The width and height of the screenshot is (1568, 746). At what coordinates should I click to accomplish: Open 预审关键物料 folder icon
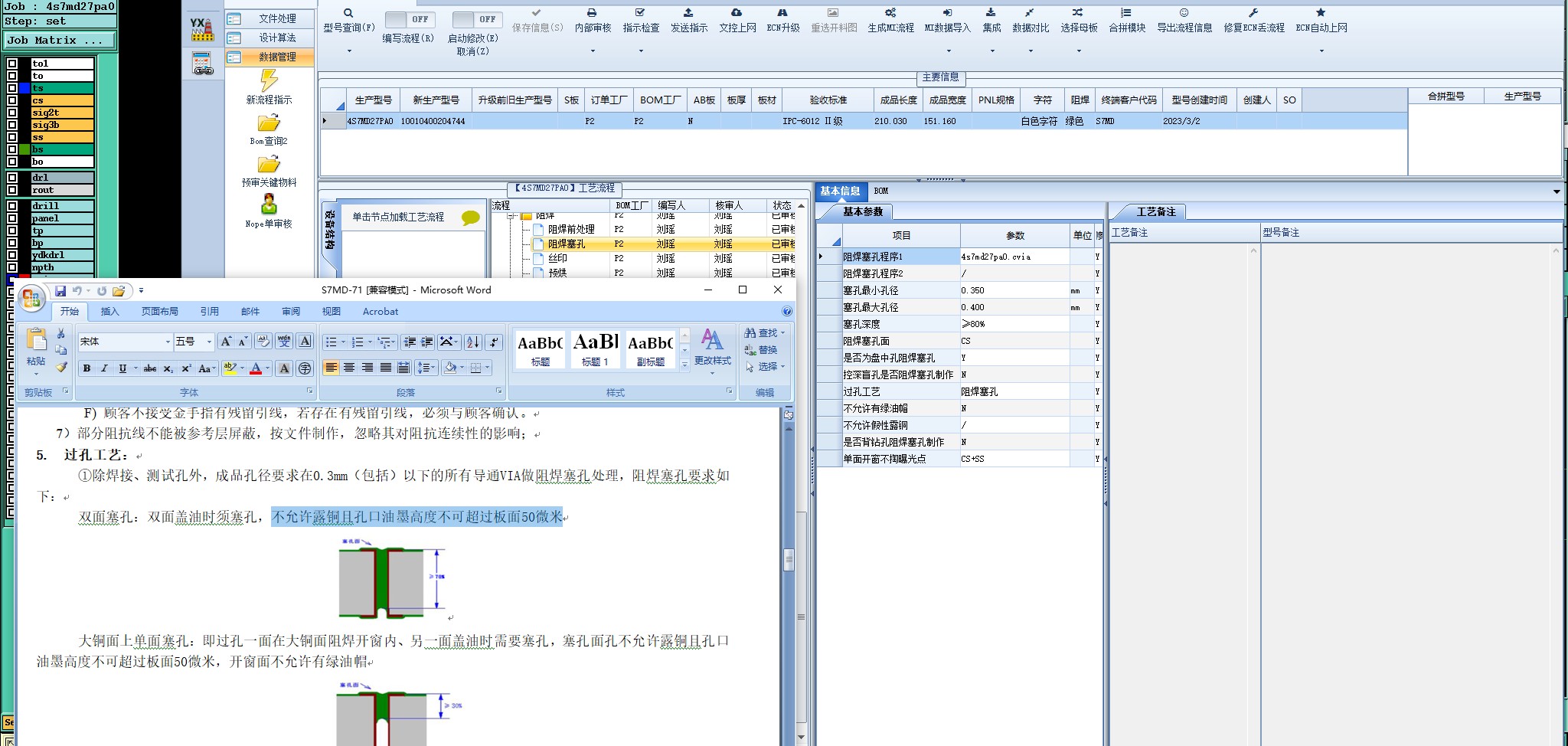pyautogui.click(x=269, y=164)
